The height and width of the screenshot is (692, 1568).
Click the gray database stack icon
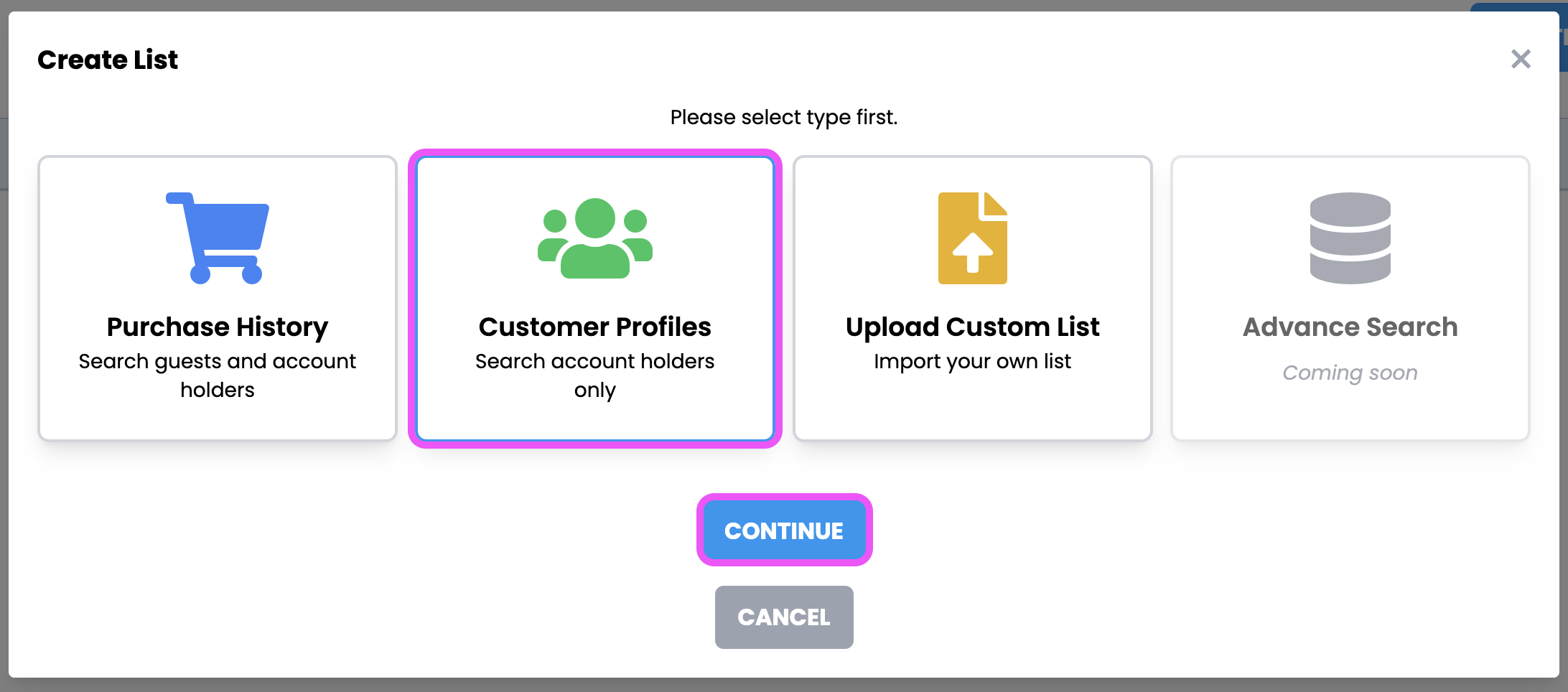point(1350,238)
